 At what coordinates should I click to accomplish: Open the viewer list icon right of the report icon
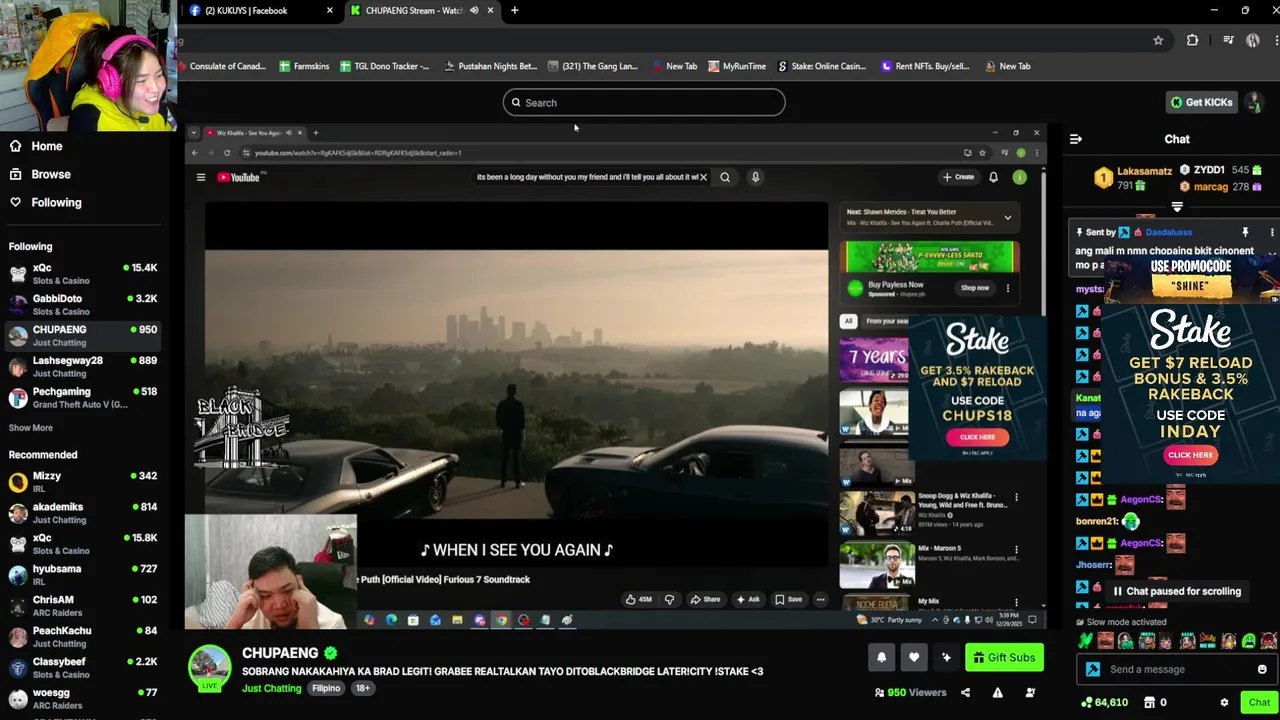coord(1030,692)
